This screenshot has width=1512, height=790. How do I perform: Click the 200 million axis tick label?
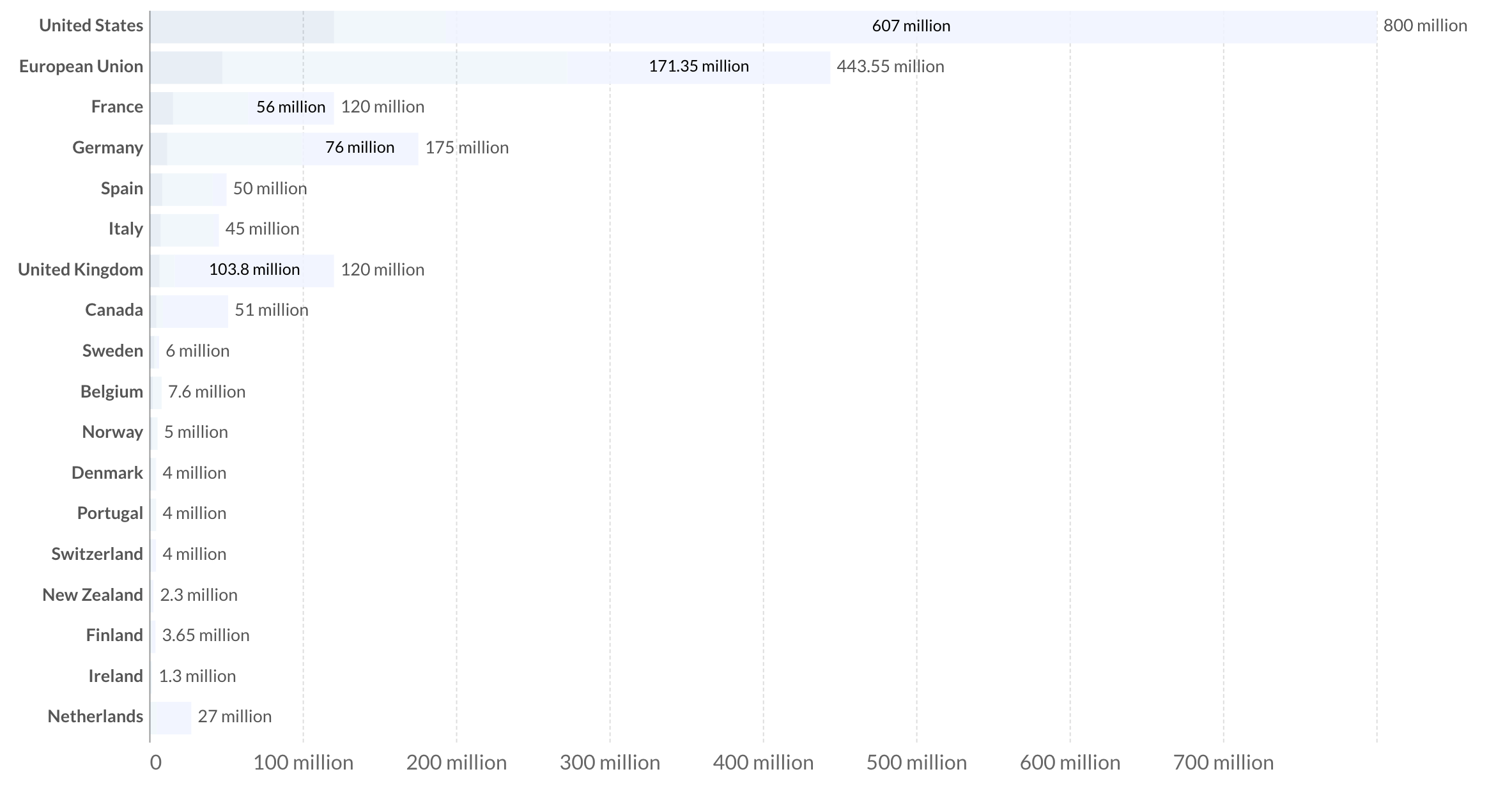coord(457,763)
